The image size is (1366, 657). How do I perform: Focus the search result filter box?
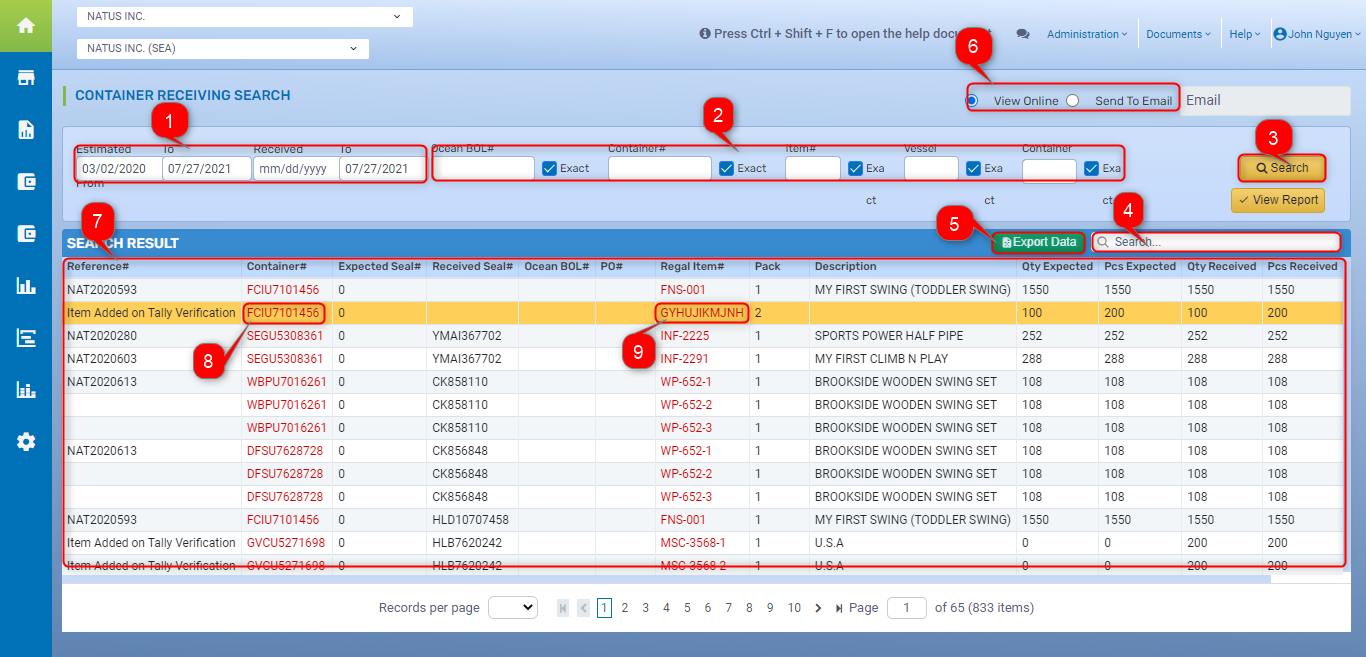click(x=1216, y=242)
